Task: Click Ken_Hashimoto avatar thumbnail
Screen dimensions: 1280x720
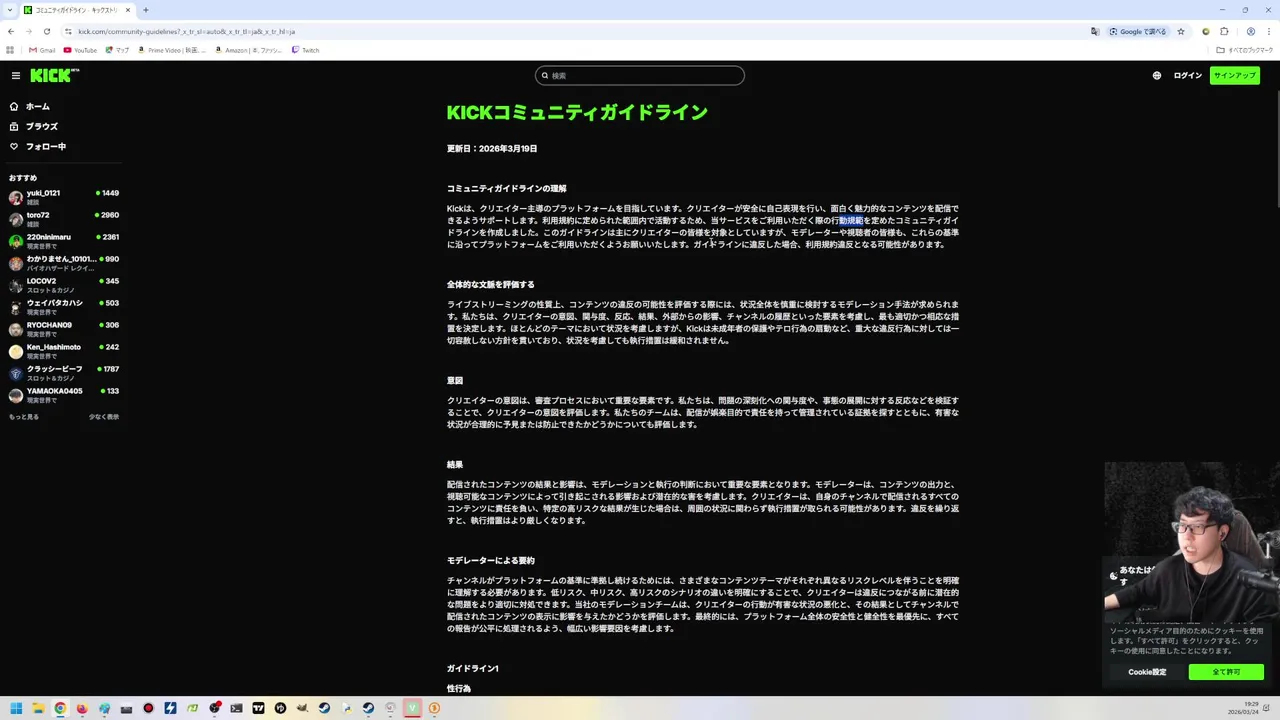Action: click(16, 351)
